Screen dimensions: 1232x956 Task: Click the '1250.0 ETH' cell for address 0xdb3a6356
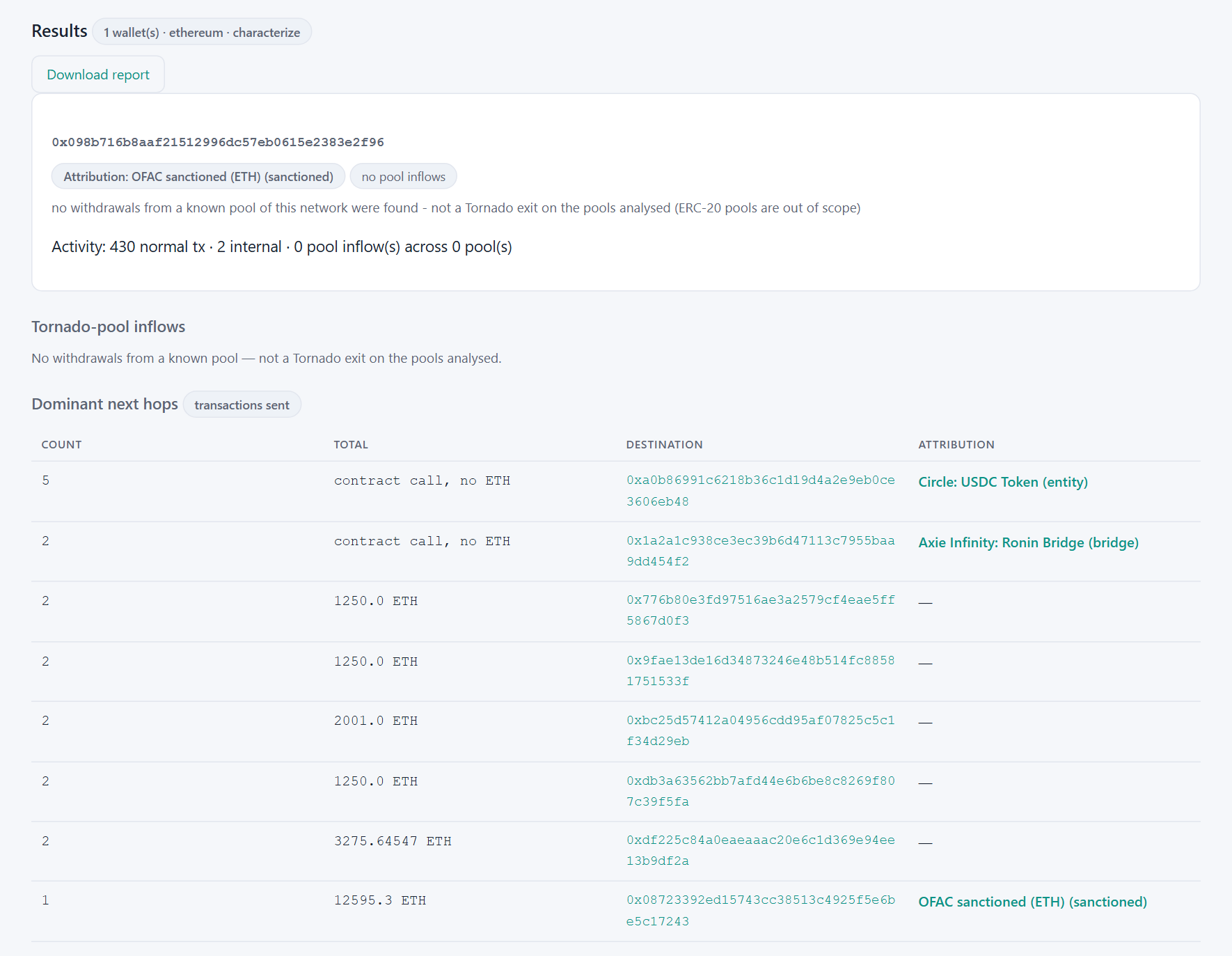(376, 781)
